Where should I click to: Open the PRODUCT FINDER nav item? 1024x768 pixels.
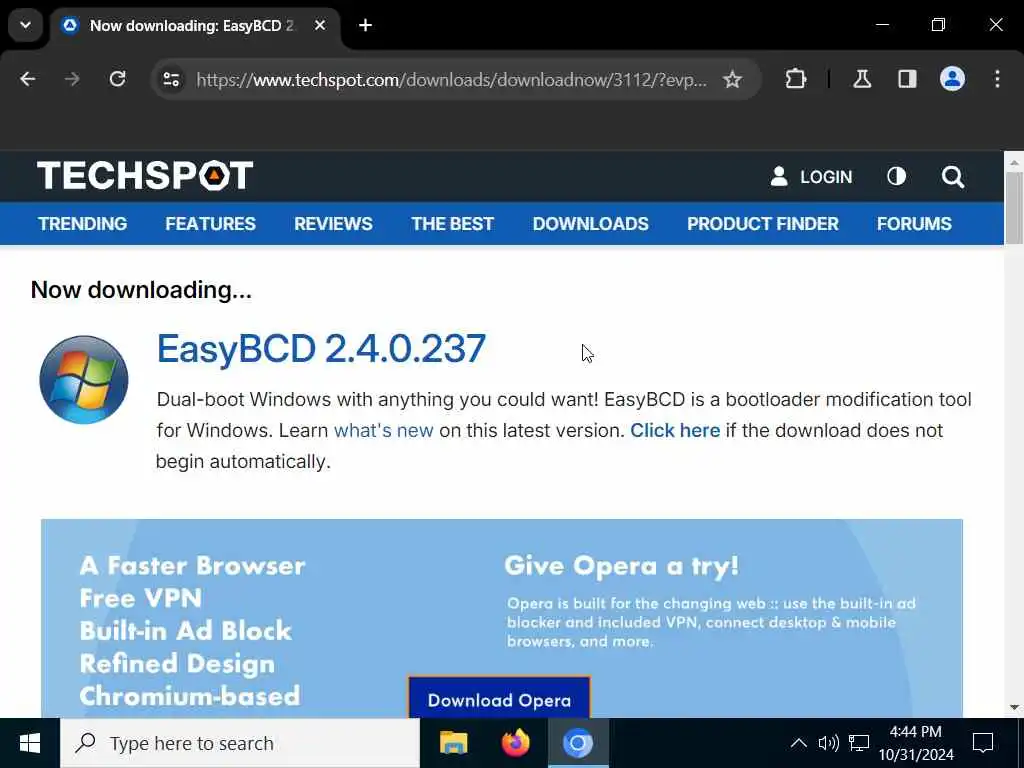pyautogui.click(x=763, y=224)
